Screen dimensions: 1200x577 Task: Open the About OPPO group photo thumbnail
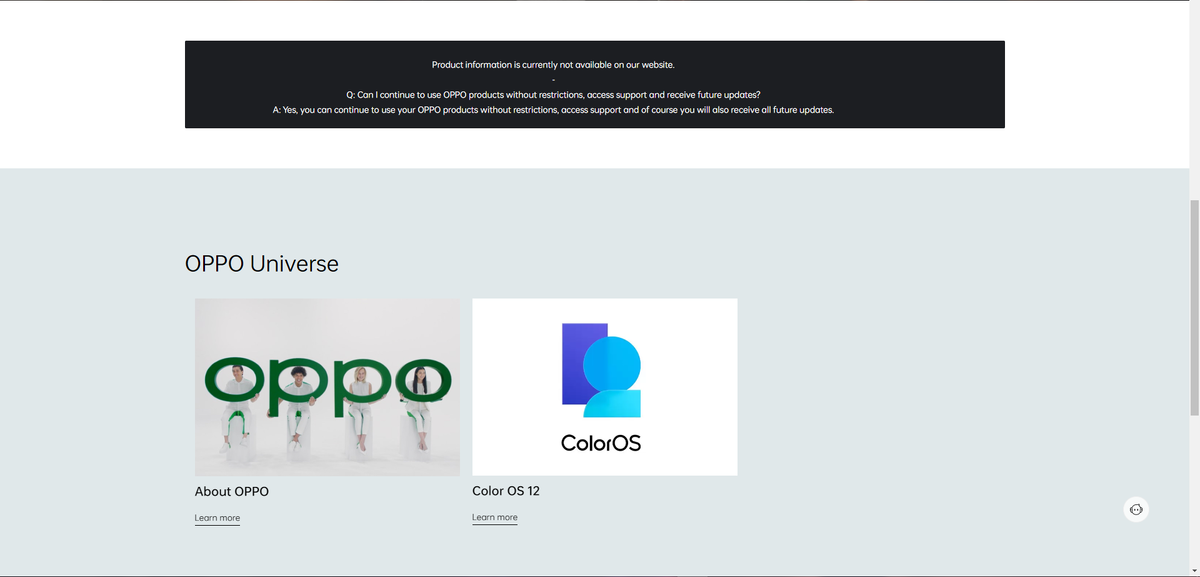tap(327, 387)
